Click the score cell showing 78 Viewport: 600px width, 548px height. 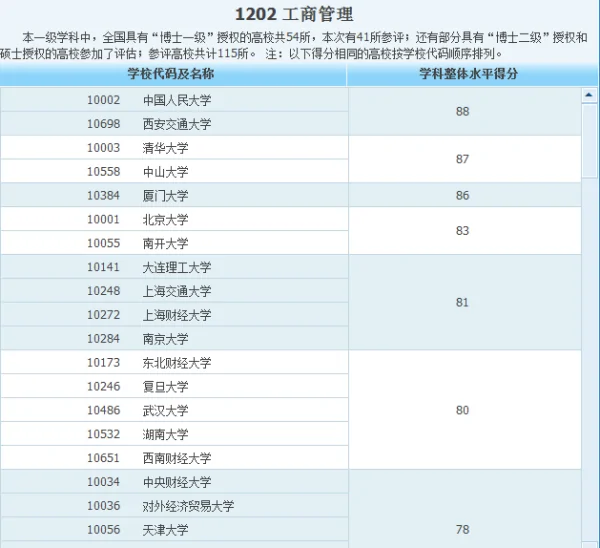tap(465, 509)
